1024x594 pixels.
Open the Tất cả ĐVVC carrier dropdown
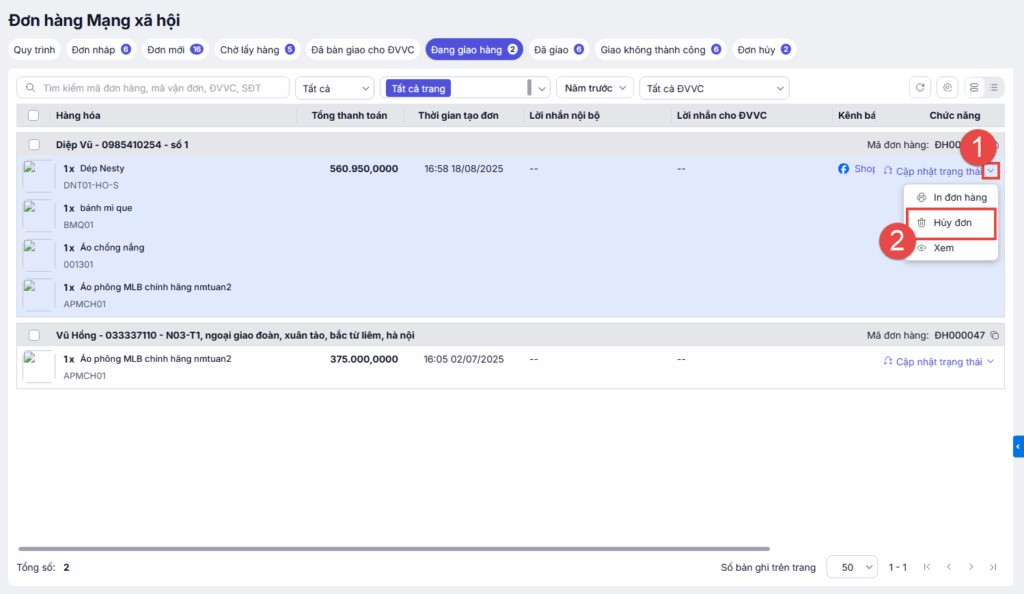pos(714,88)
